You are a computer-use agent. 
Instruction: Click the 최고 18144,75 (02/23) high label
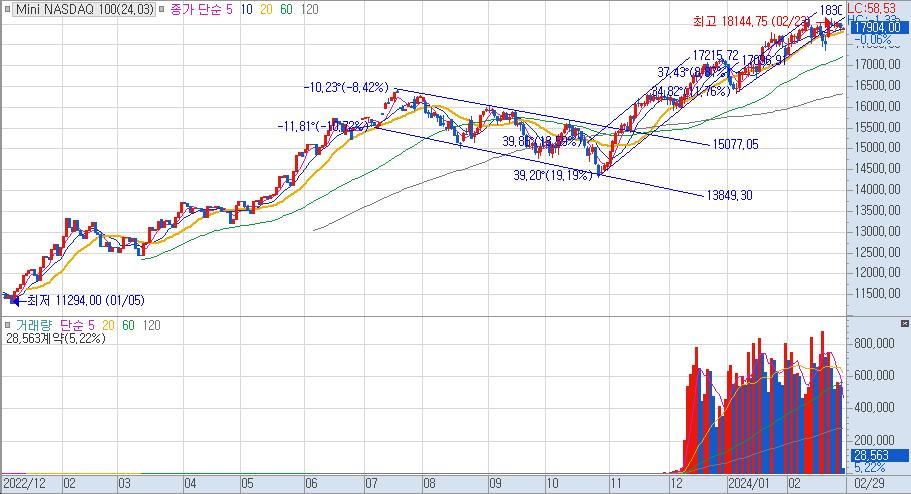751,22
